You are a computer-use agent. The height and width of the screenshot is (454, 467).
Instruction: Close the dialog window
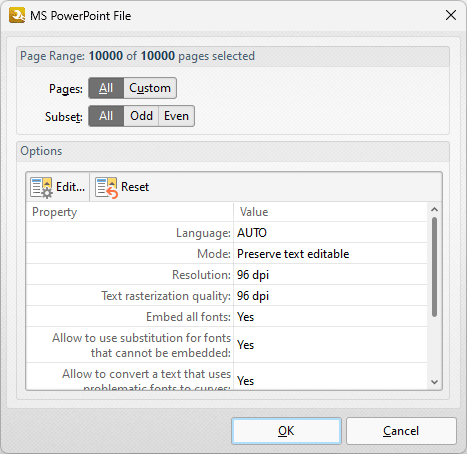[x=451, y=15]
